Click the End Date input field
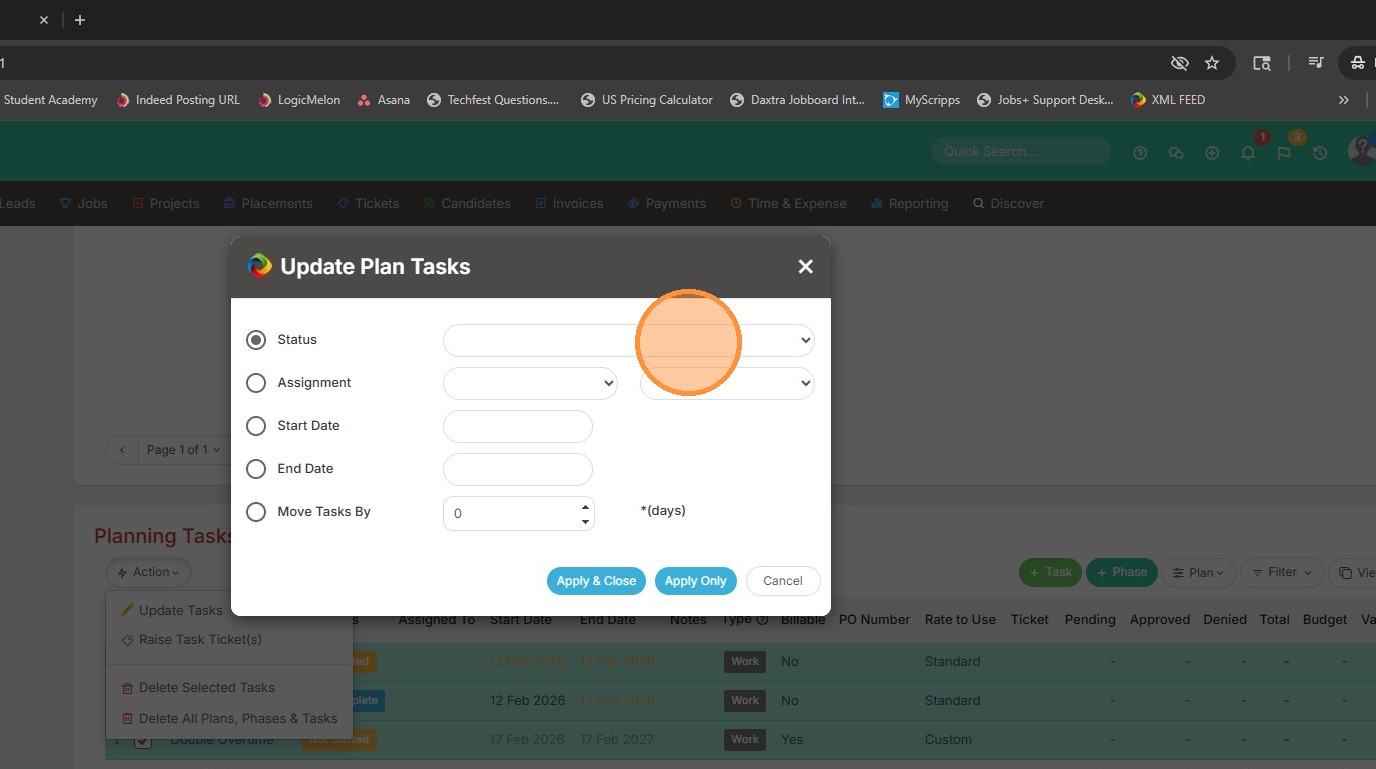The height and width of the screenshot is (769, 1376). 518,469
